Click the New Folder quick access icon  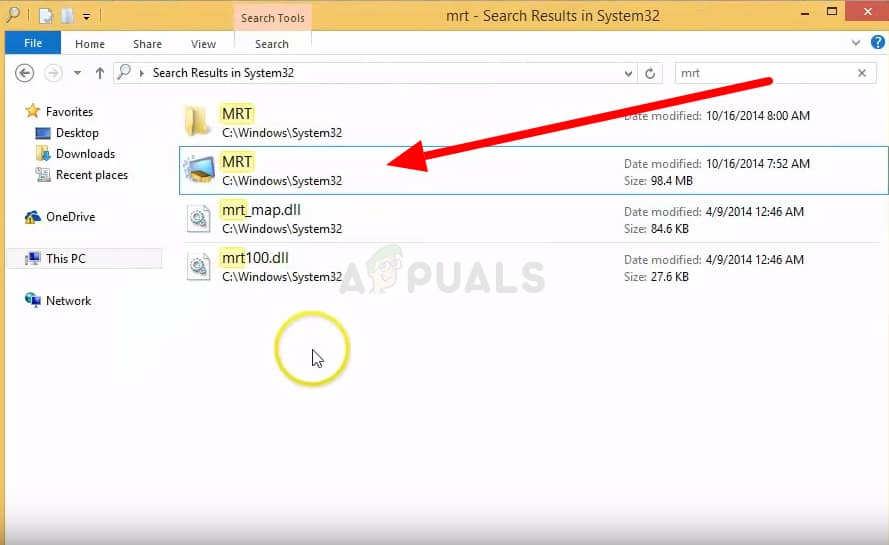coord(67,16)
